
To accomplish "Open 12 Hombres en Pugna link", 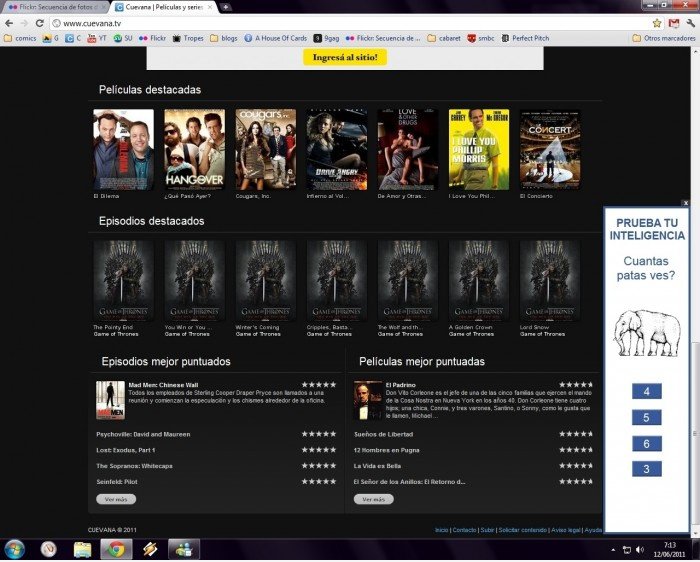I will [x=387, y=450].
